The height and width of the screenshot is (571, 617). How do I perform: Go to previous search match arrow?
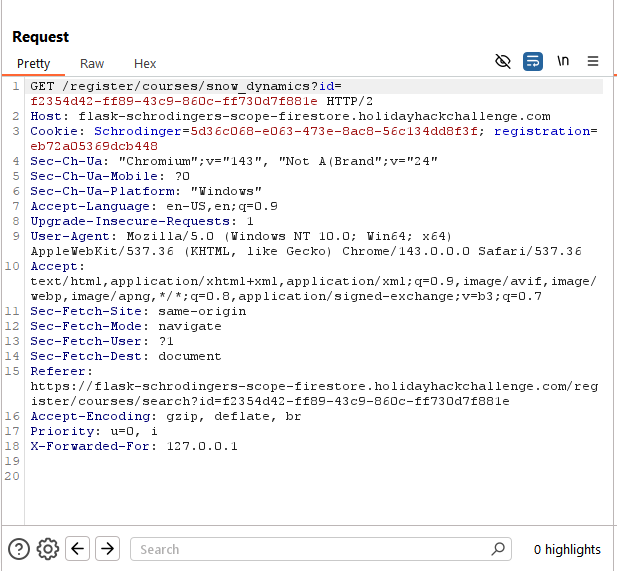pos(78,548)
